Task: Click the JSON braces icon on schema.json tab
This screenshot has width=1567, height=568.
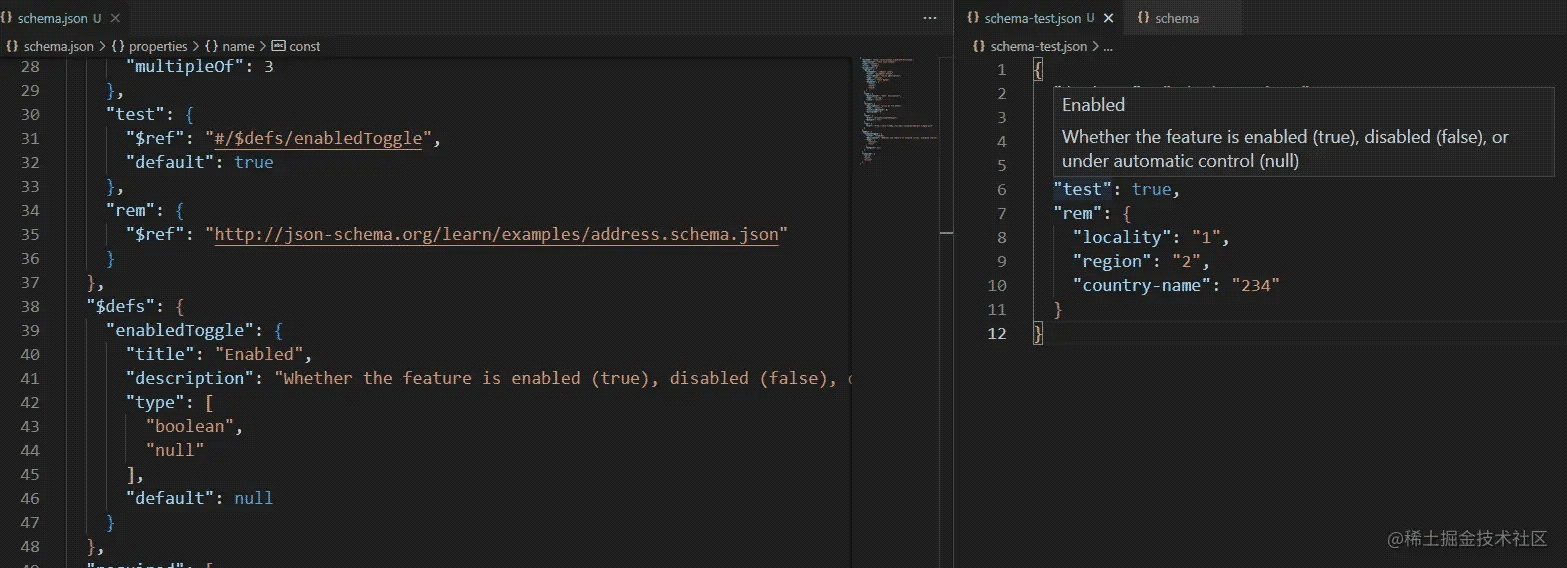Action: click(7, 18)
